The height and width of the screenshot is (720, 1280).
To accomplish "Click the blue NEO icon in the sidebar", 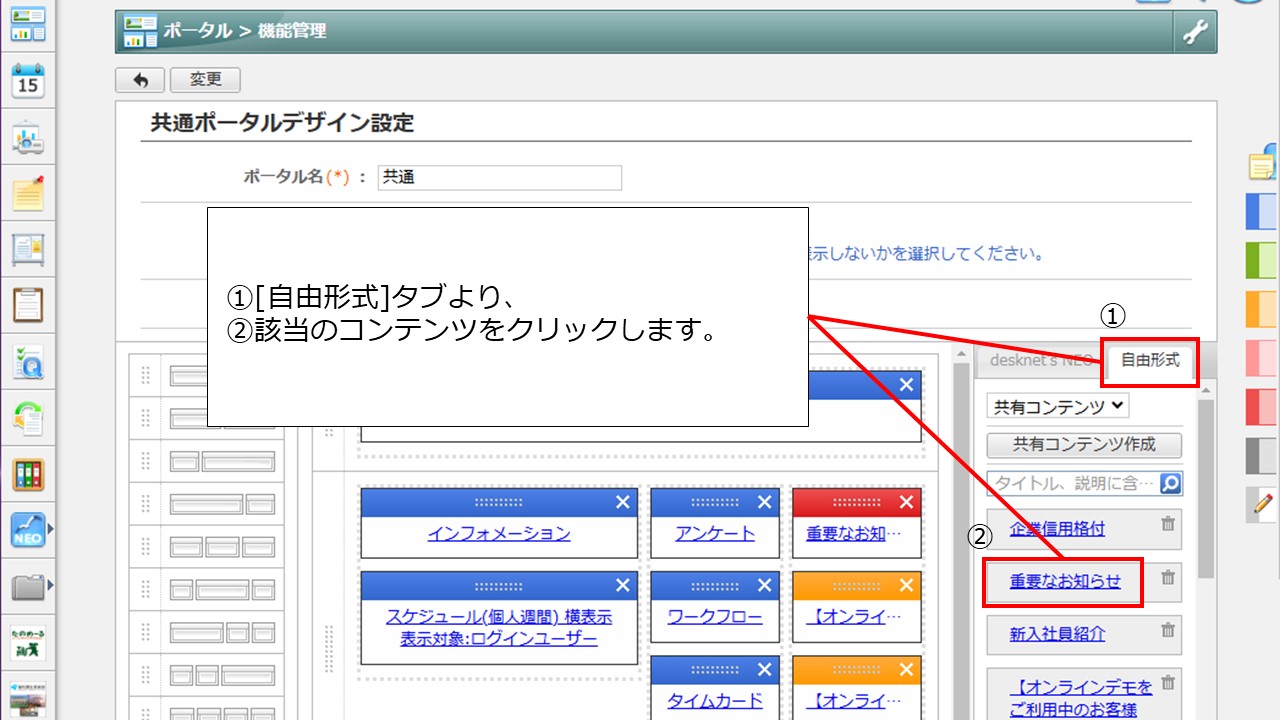I will click(x=28, y=529).
